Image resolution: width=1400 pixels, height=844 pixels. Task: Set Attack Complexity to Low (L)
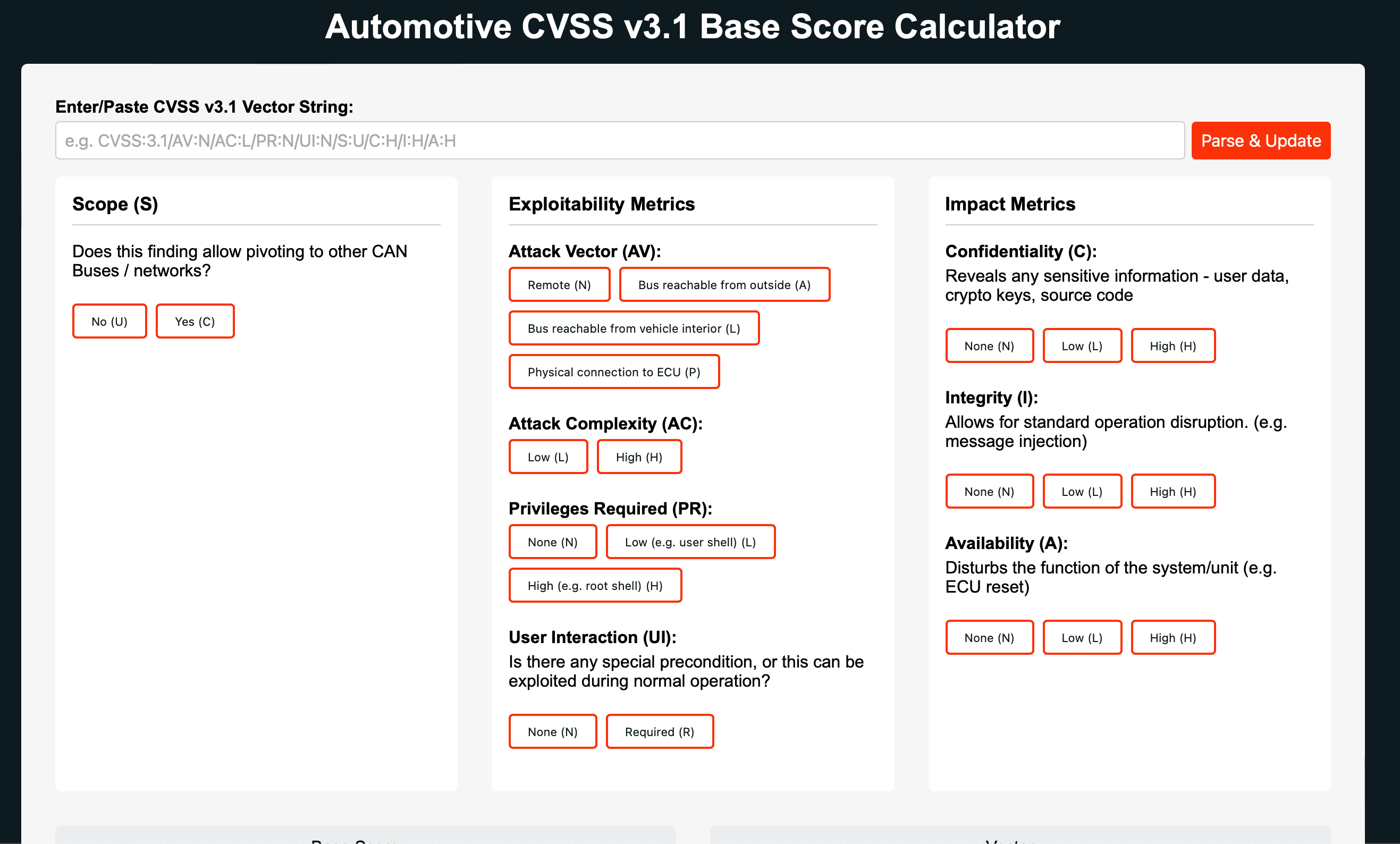(548, 457)
